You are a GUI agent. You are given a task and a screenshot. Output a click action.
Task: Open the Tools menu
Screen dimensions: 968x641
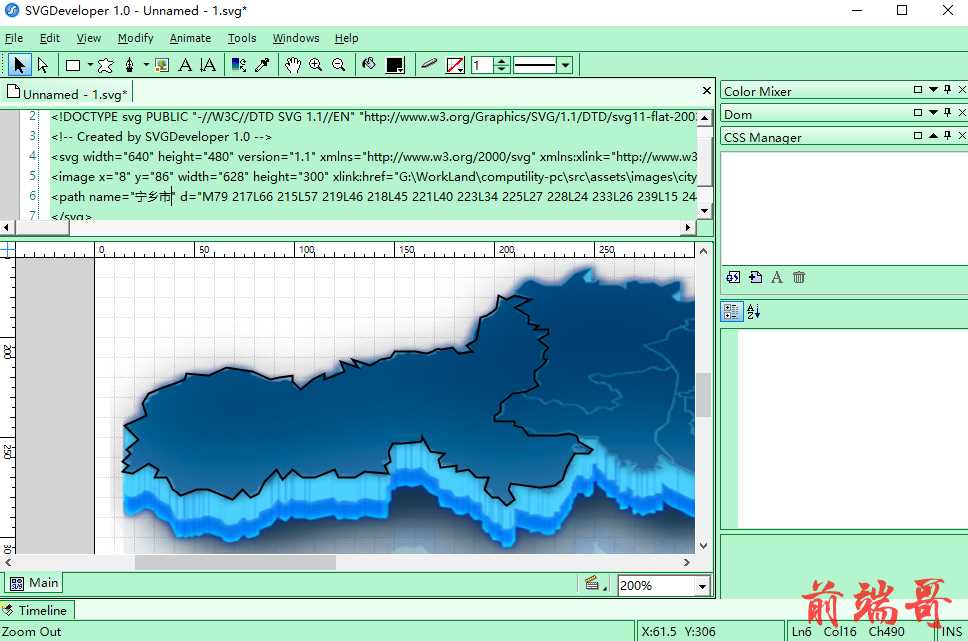(x=242, y=38)
